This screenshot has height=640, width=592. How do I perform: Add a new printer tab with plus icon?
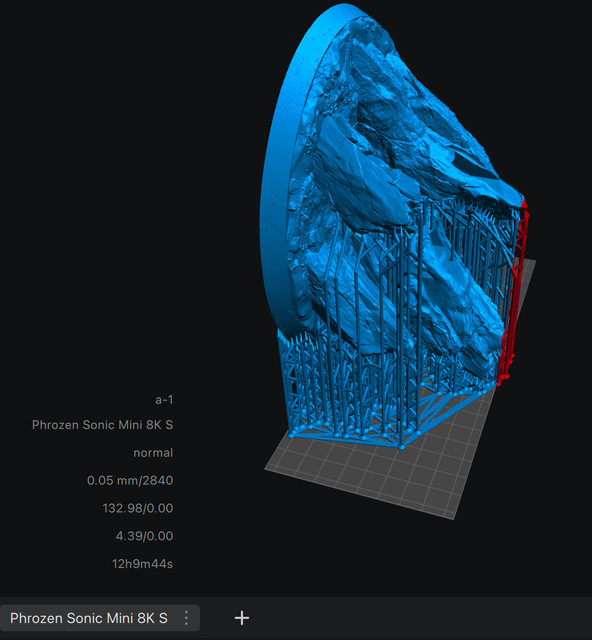(242, 618)
